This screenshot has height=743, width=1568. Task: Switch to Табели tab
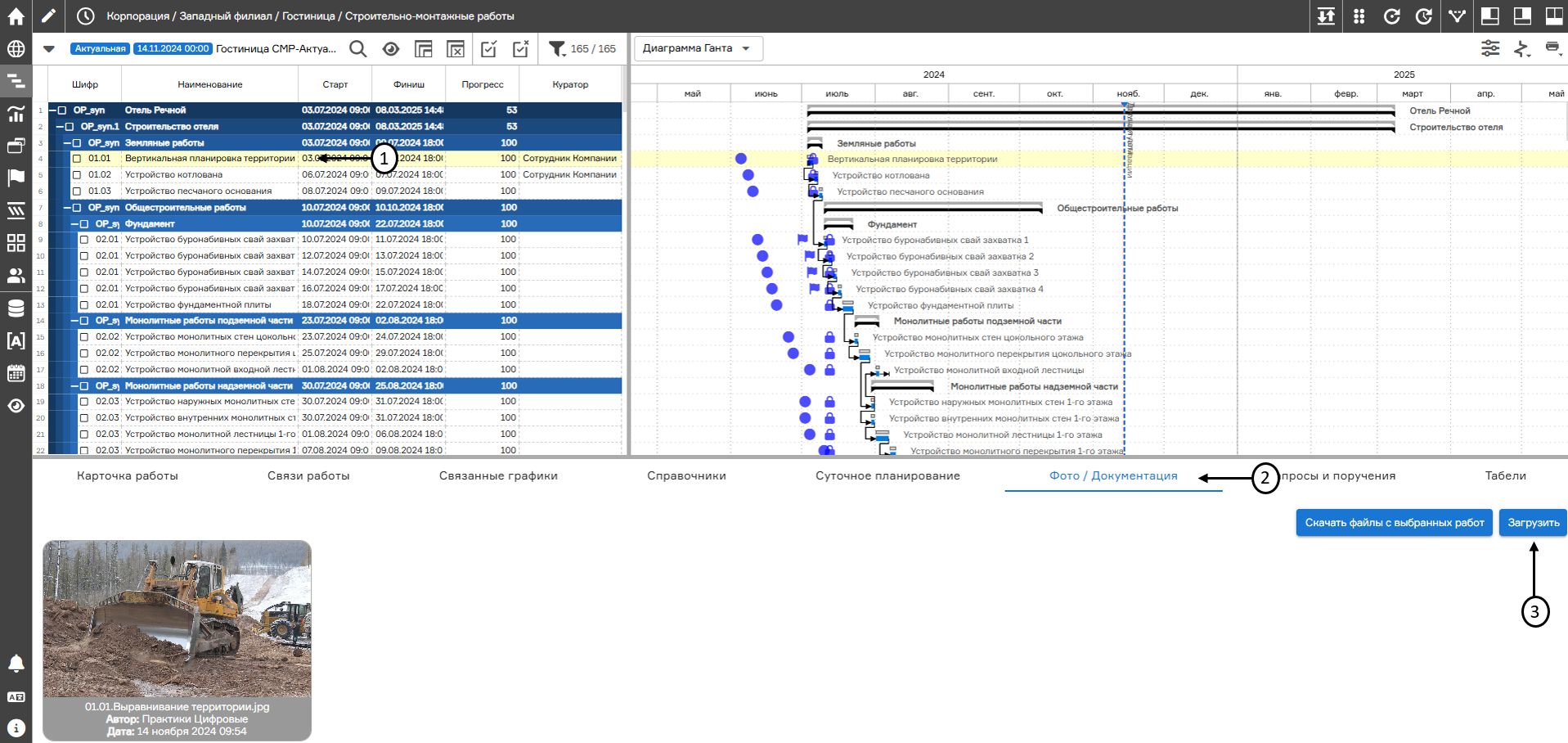1505,475
